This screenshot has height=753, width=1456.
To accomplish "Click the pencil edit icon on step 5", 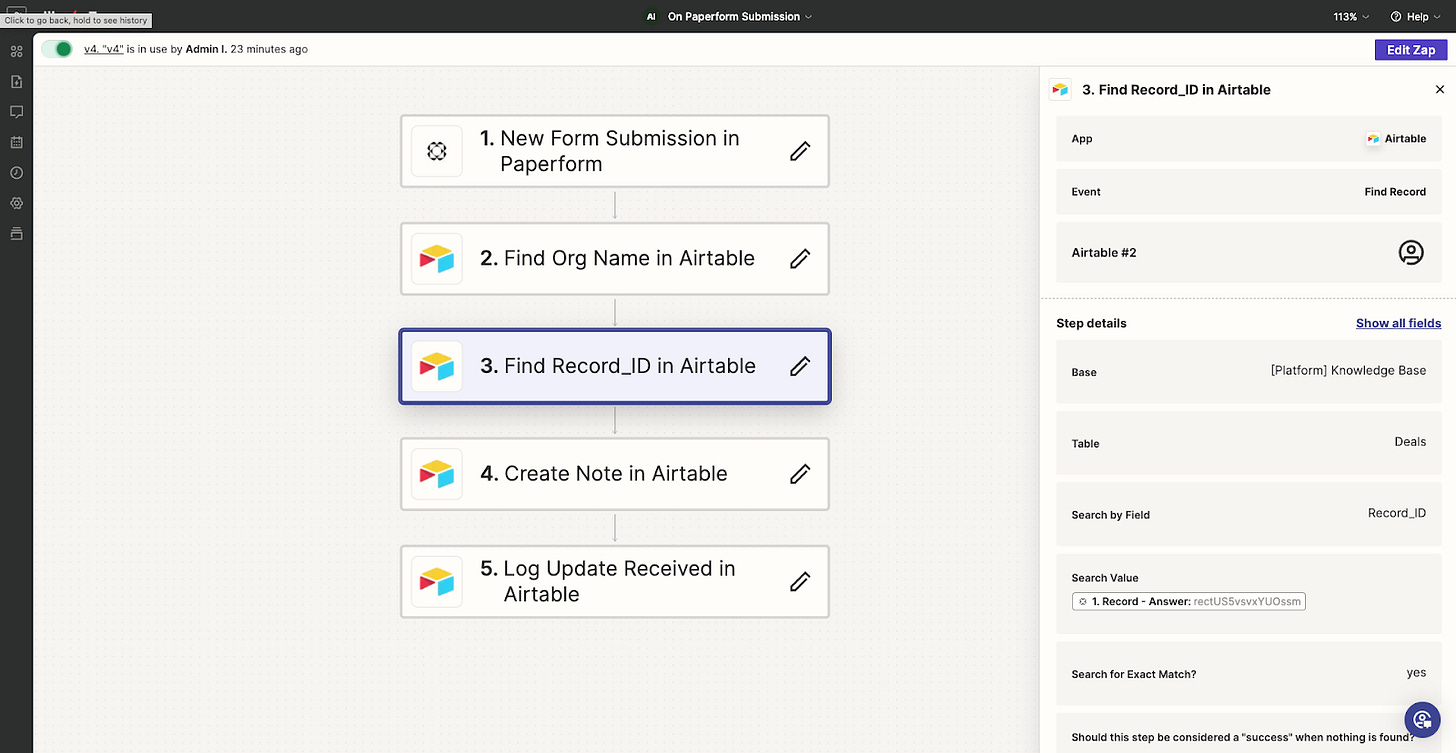I will click(x=800, y=581).
